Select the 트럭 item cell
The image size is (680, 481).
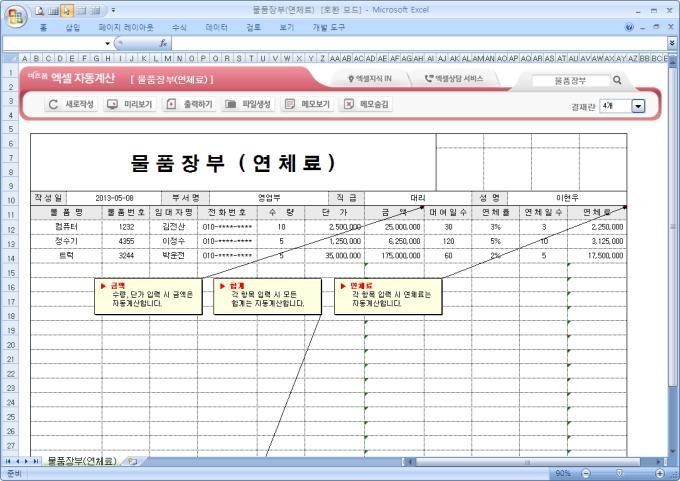66,255
